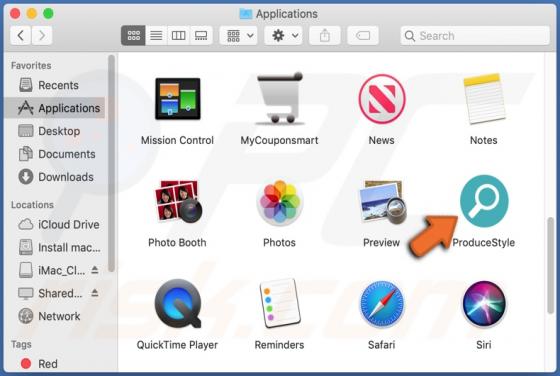Open Desktop in the sidebar
This screenshot has width=560, height=376.
click(x=55, y=131)
